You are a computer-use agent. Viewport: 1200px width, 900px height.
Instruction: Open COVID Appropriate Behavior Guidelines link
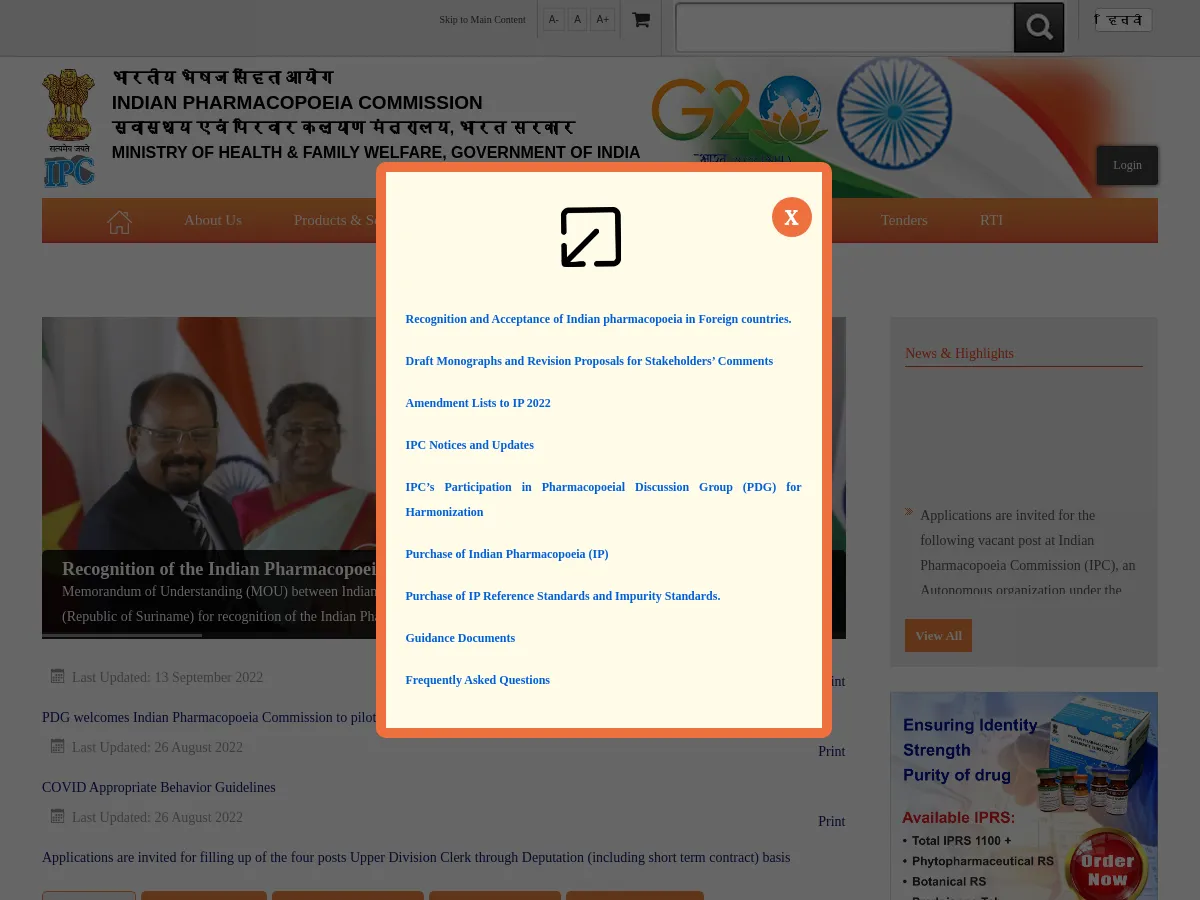pyautogui.click(x=158, y=787)
